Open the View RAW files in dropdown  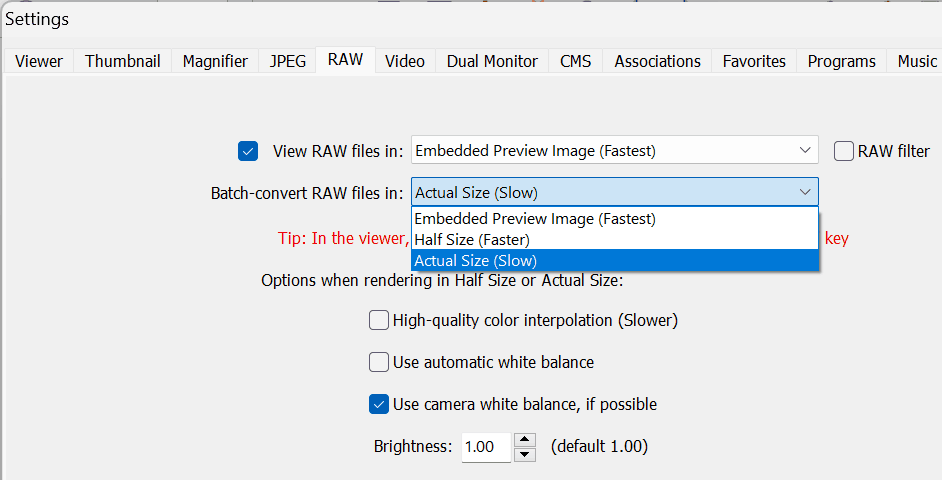click(x=614, y=151)
